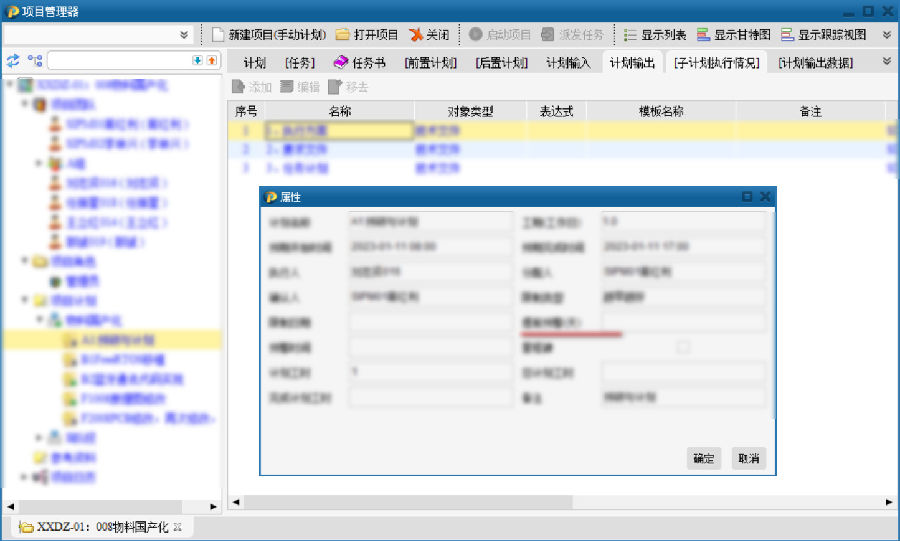Expand the top toolbar combo box dropdown
The image size is (900, 541).
pos(184,35)
